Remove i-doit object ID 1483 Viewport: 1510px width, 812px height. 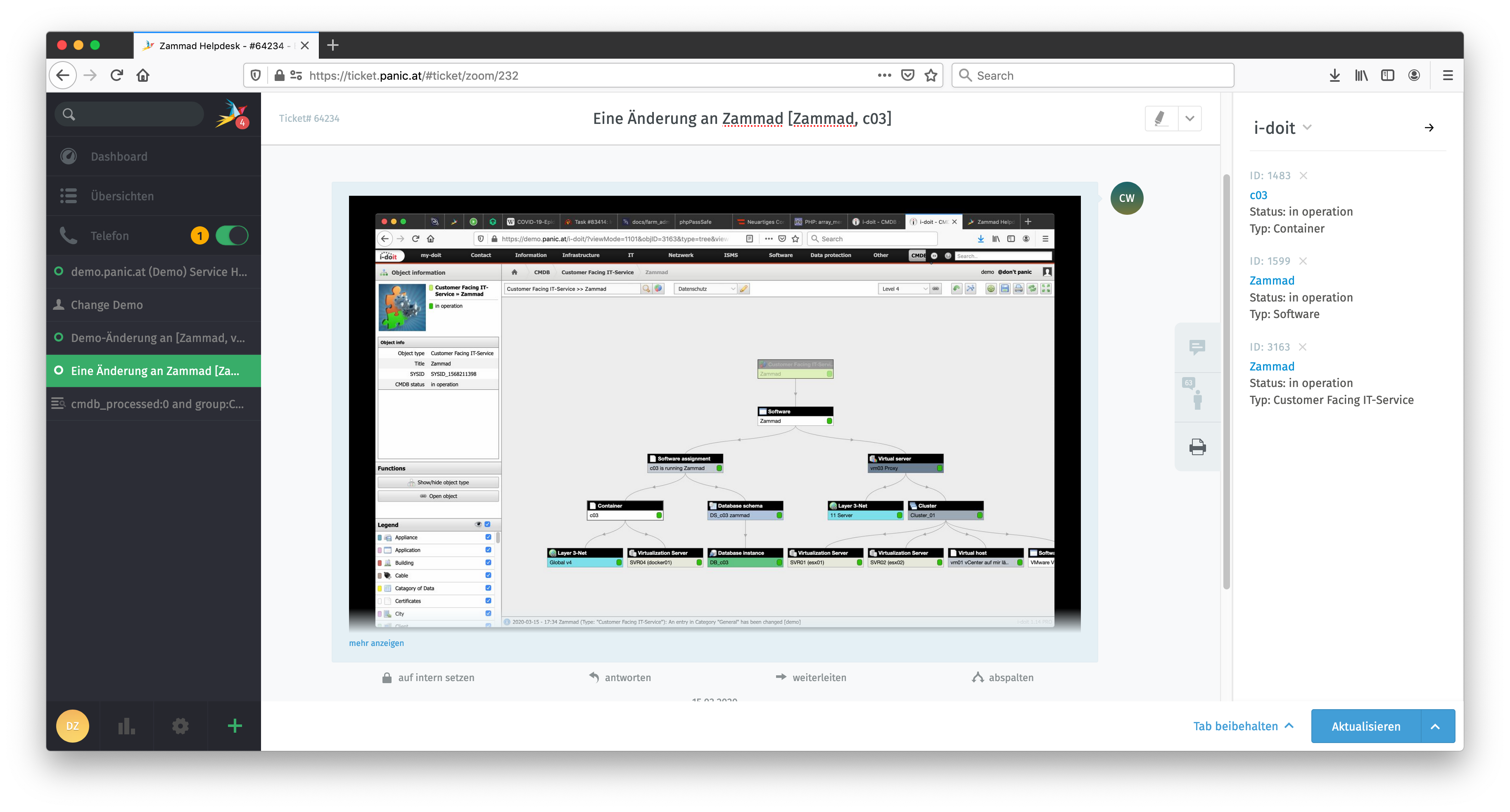[x=1303, y=176]
